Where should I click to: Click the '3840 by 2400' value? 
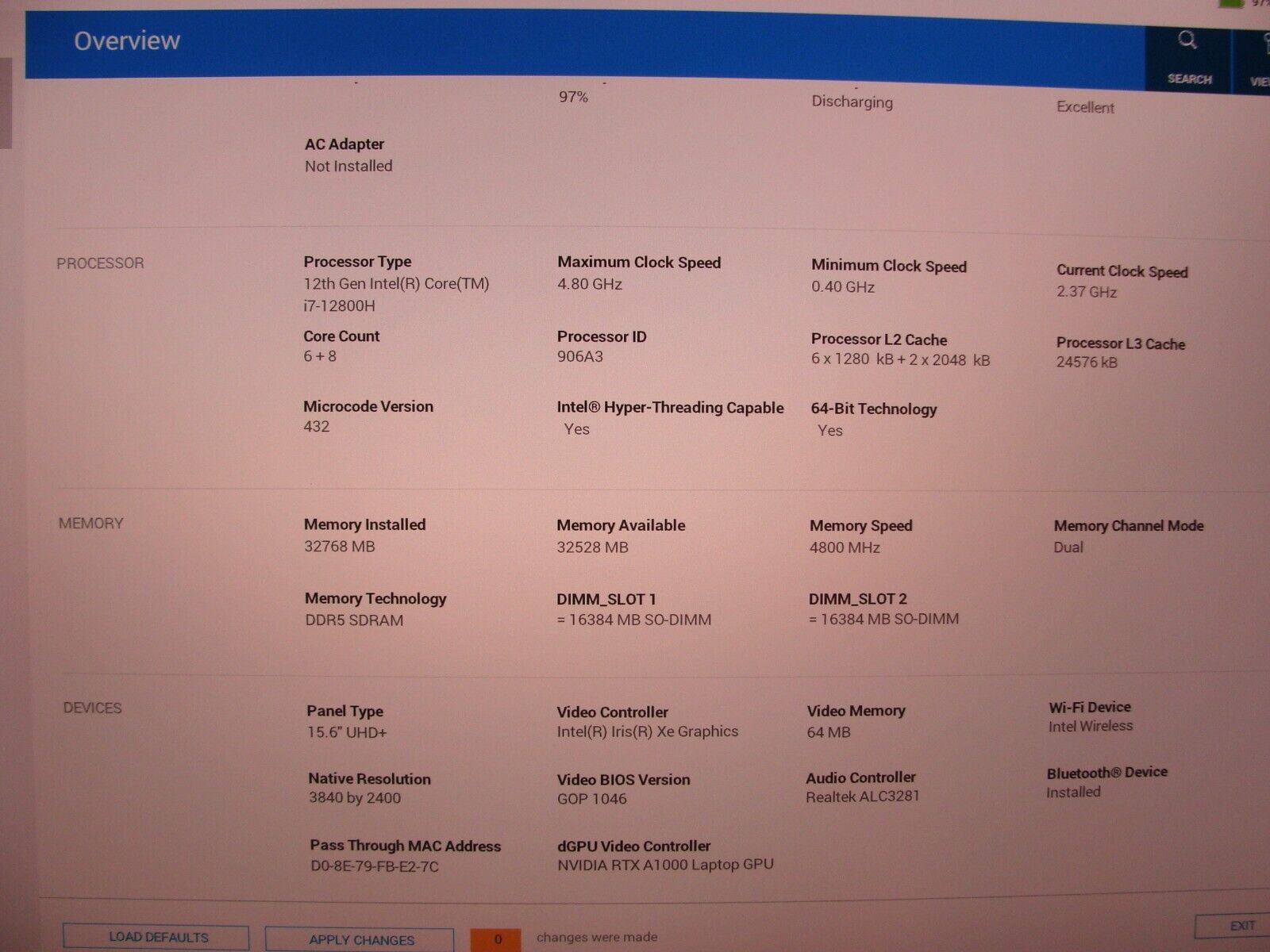tap(355, 798)
